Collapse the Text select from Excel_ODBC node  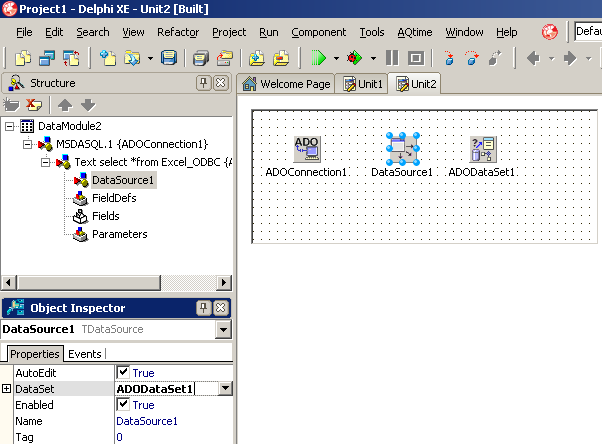45,162
